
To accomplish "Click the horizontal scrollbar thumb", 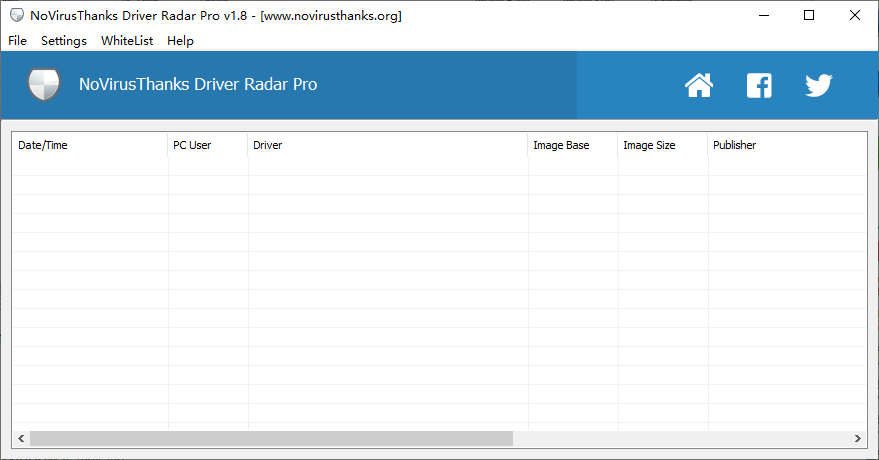I will click(271, 439).
